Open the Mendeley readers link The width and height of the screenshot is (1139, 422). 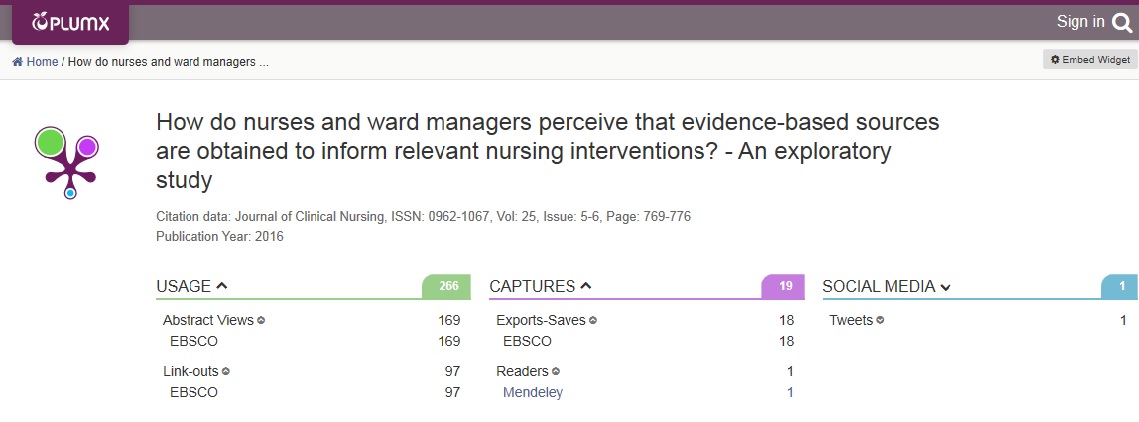[533, 392]
